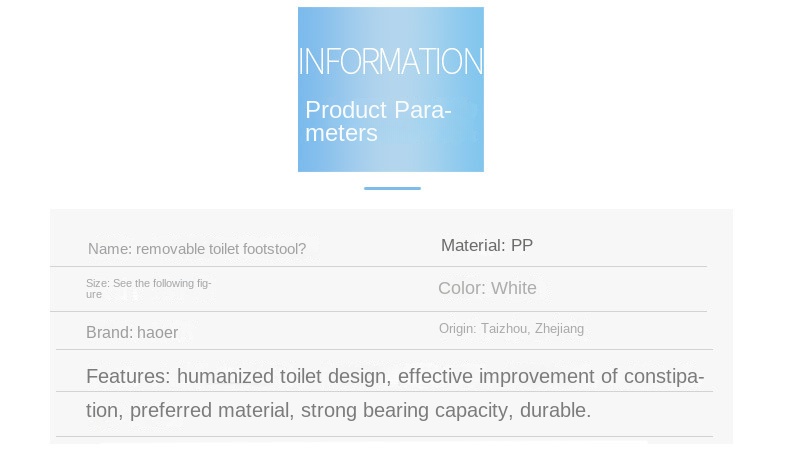Select the 'Taizhou' origin text
The height and width of the screenshot is (475, 790).
504,329
